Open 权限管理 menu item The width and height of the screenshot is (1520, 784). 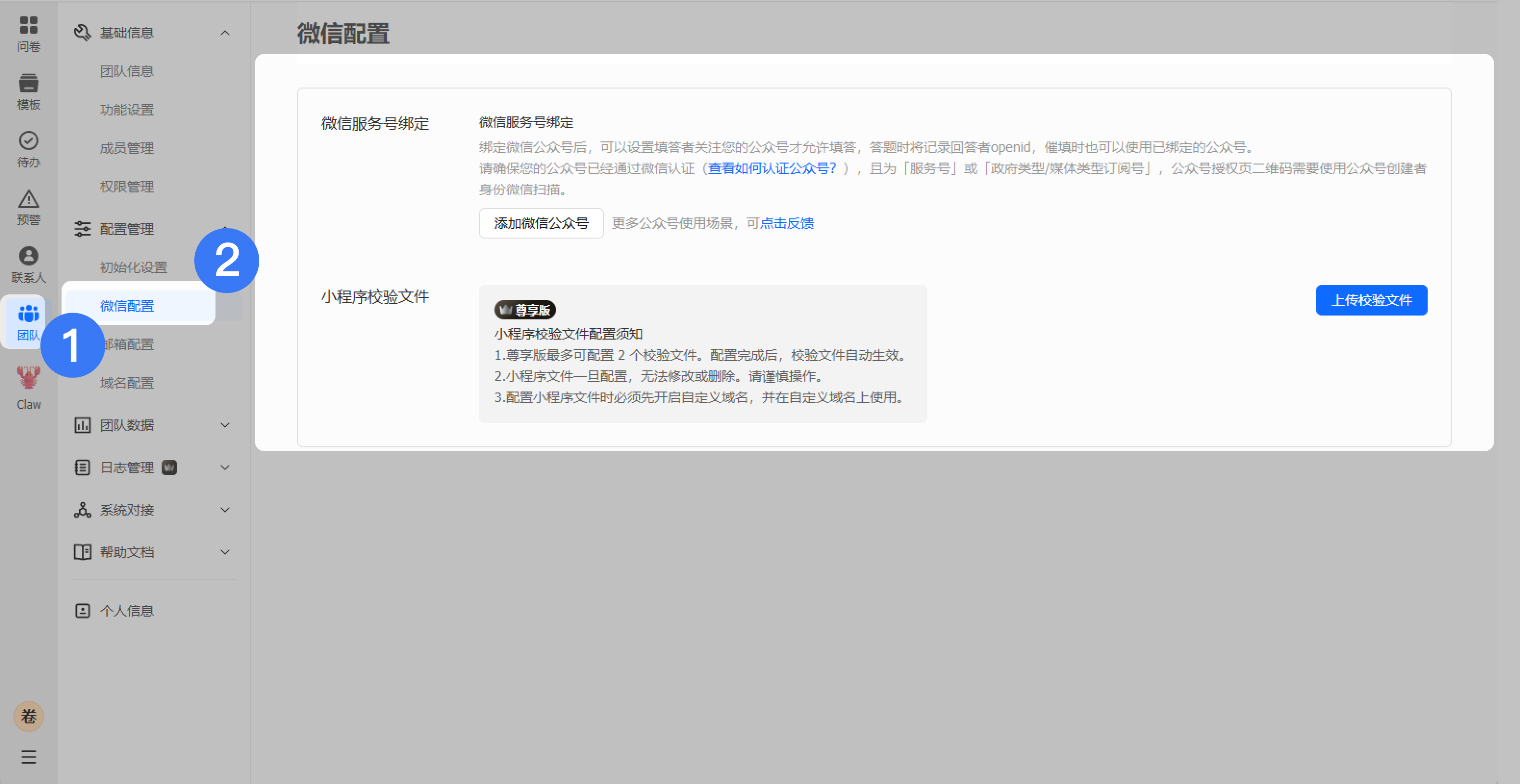(x=127, y=187)
